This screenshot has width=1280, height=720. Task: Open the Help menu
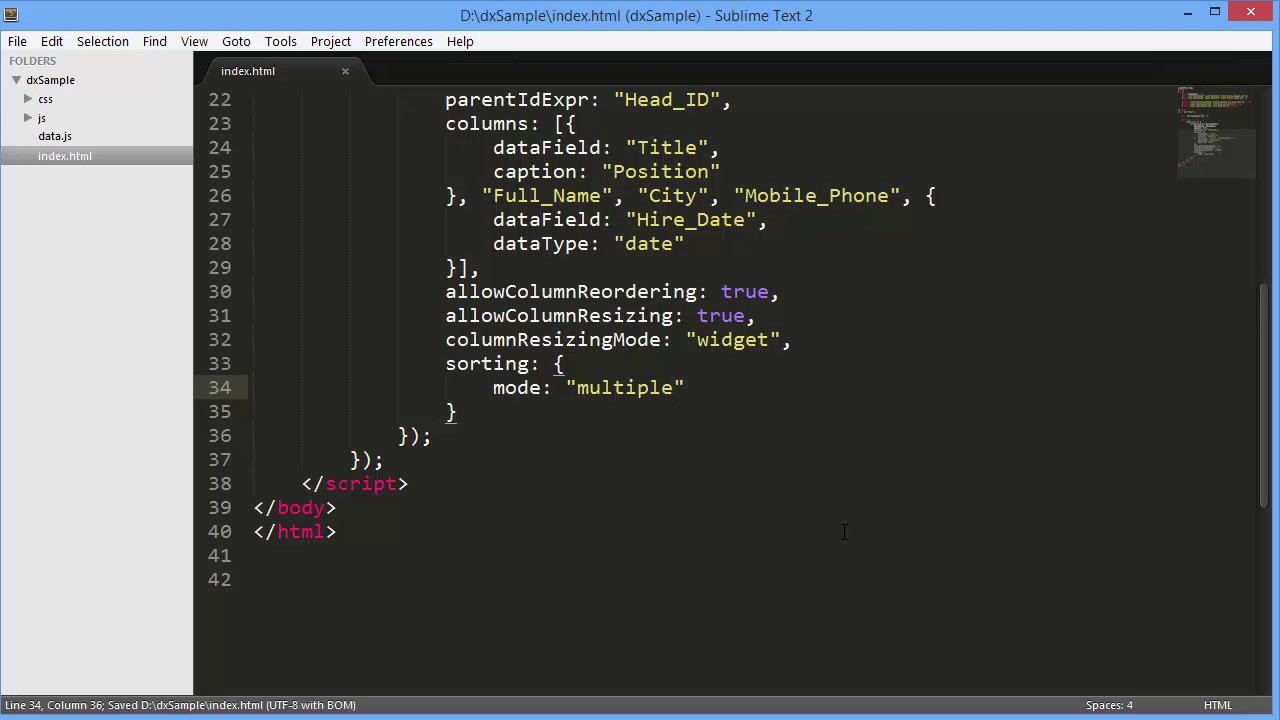click(460, 41)
